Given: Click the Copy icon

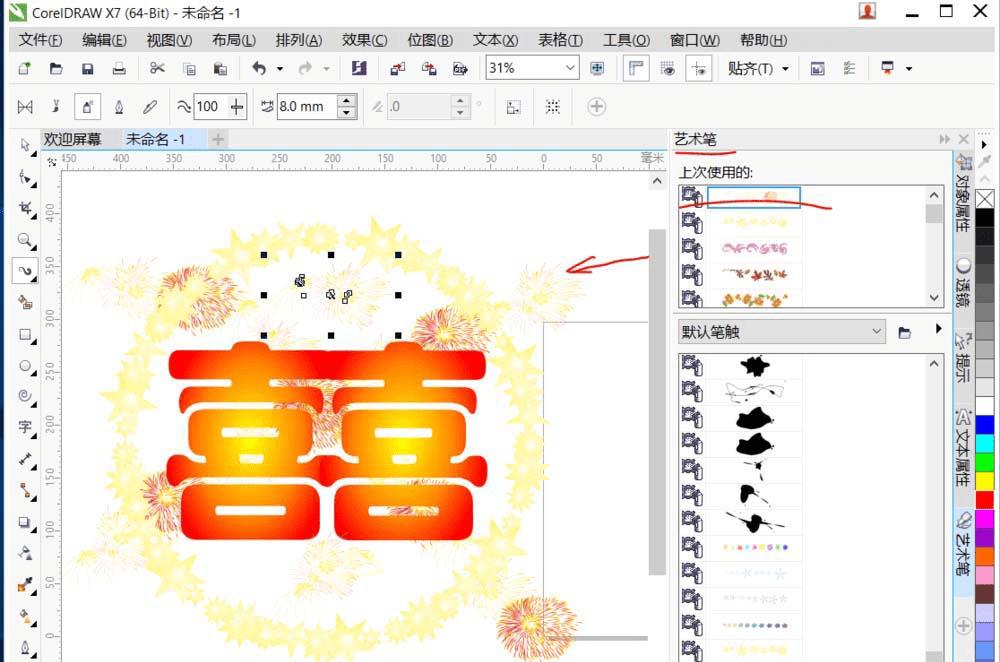Looking at the screenshot, I should coord(189,68).
